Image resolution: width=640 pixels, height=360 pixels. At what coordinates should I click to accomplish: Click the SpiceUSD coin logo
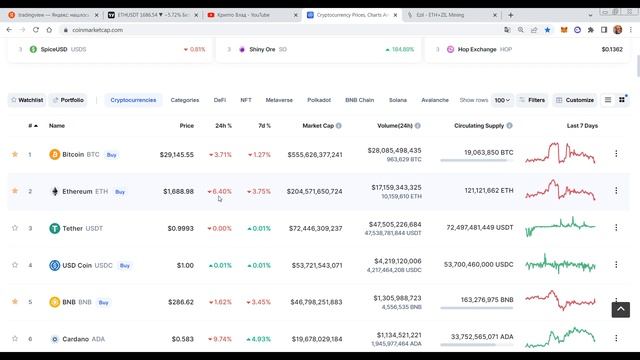pyautogui.click(x=33, y=49)
